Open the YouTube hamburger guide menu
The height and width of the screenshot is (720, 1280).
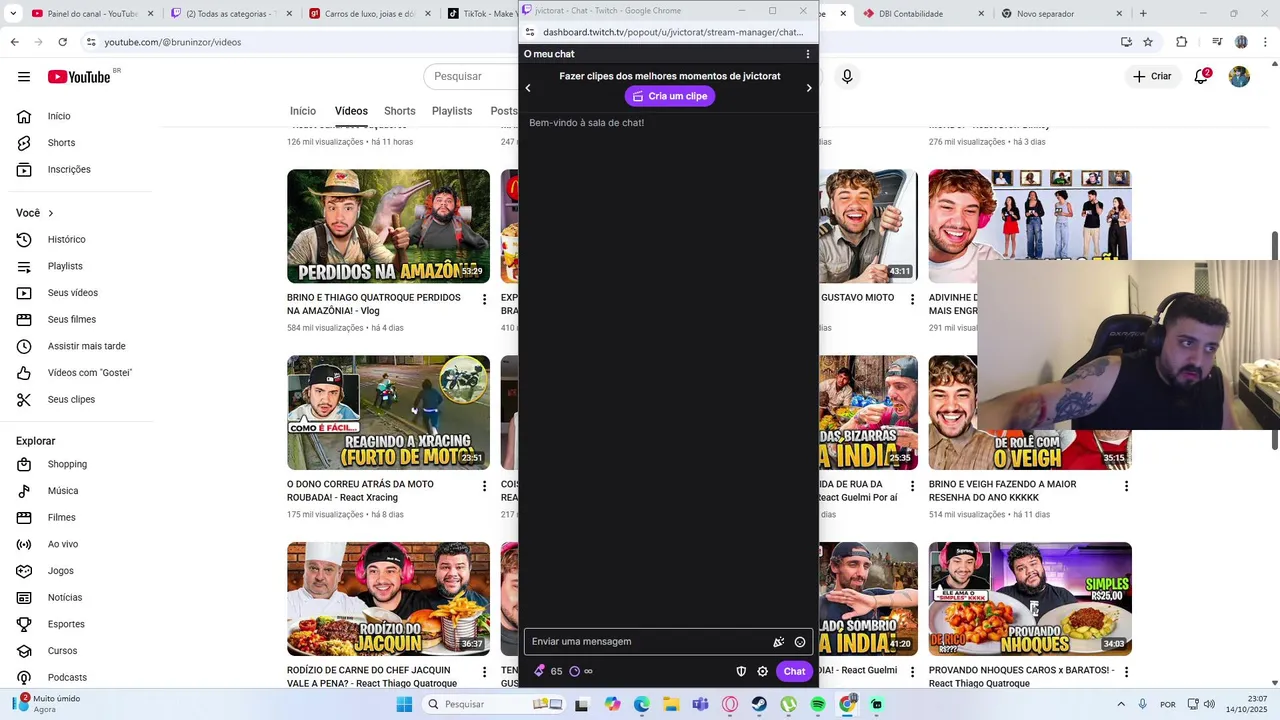[x=24, y=77]
